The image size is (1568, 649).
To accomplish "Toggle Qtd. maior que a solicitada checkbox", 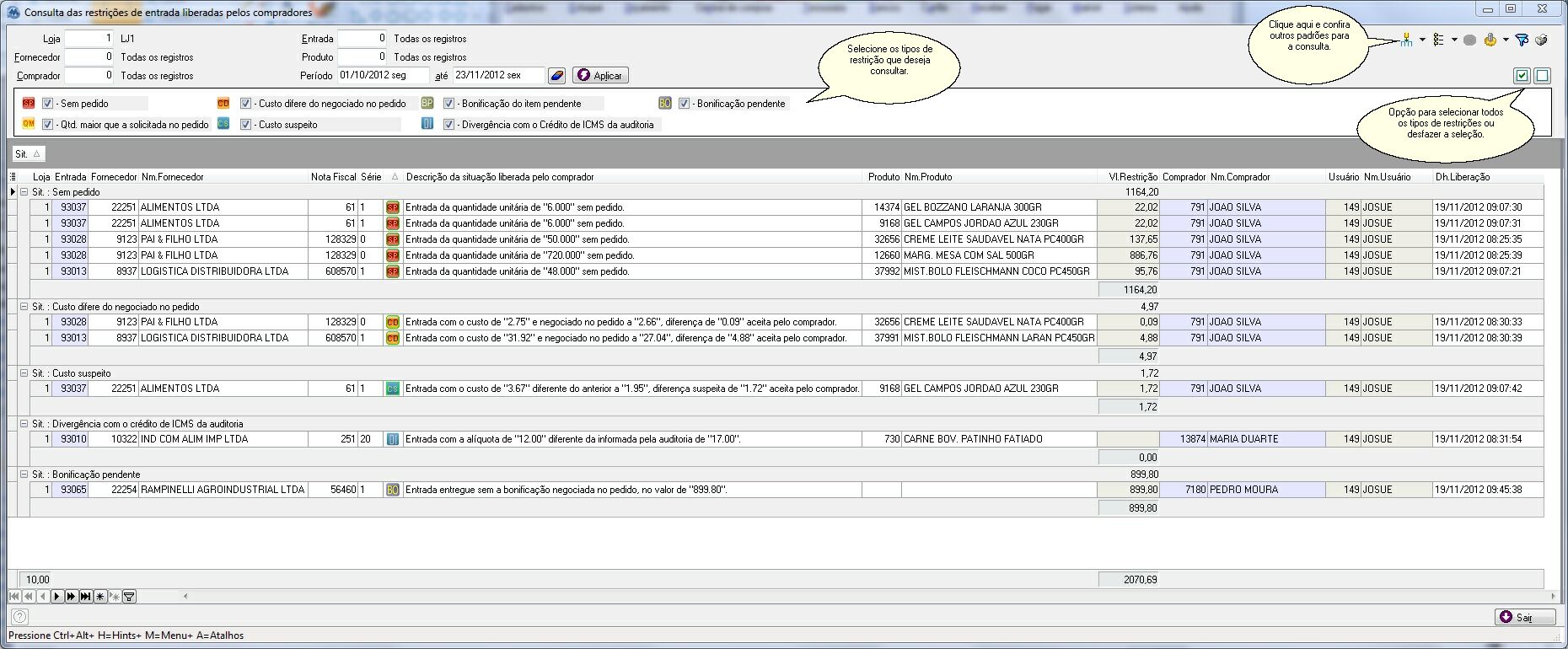I will pyautogui.click(x=48, y=125).
